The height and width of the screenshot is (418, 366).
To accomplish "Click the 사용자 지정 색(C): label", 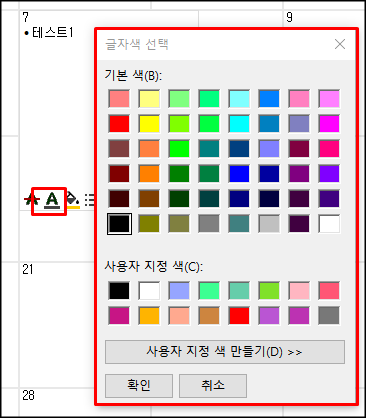I will (154, 267).
